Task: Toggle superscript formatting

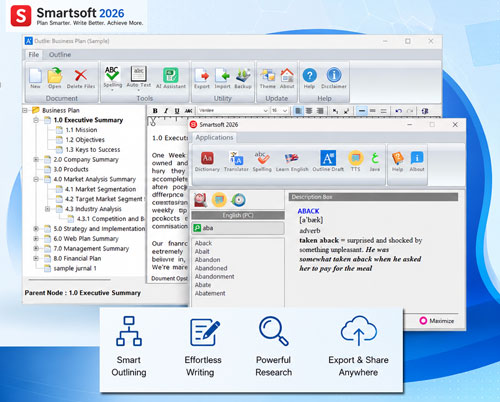Action: [346, 111]
